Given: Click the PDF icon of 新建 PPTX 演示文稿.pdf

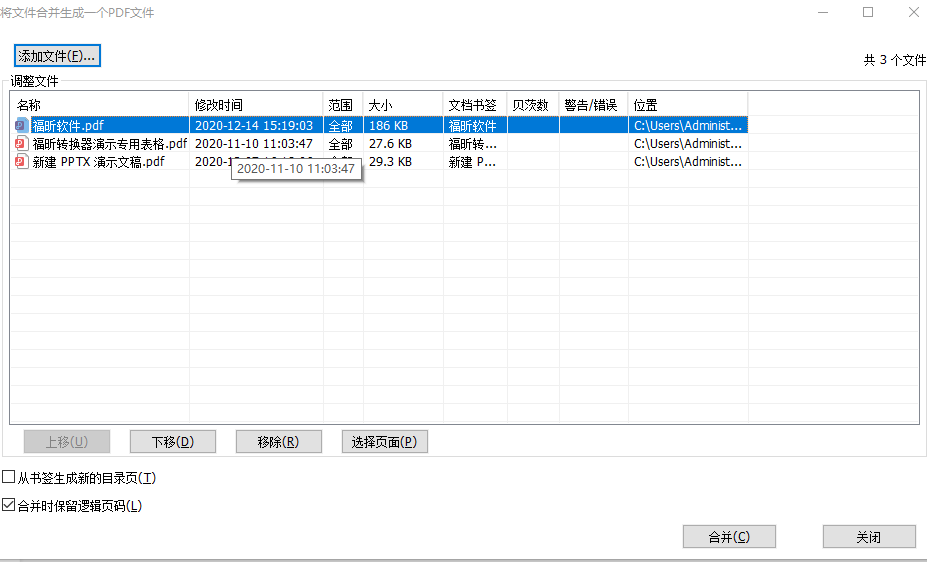Looking at the screenshot, I should point(22,161).
